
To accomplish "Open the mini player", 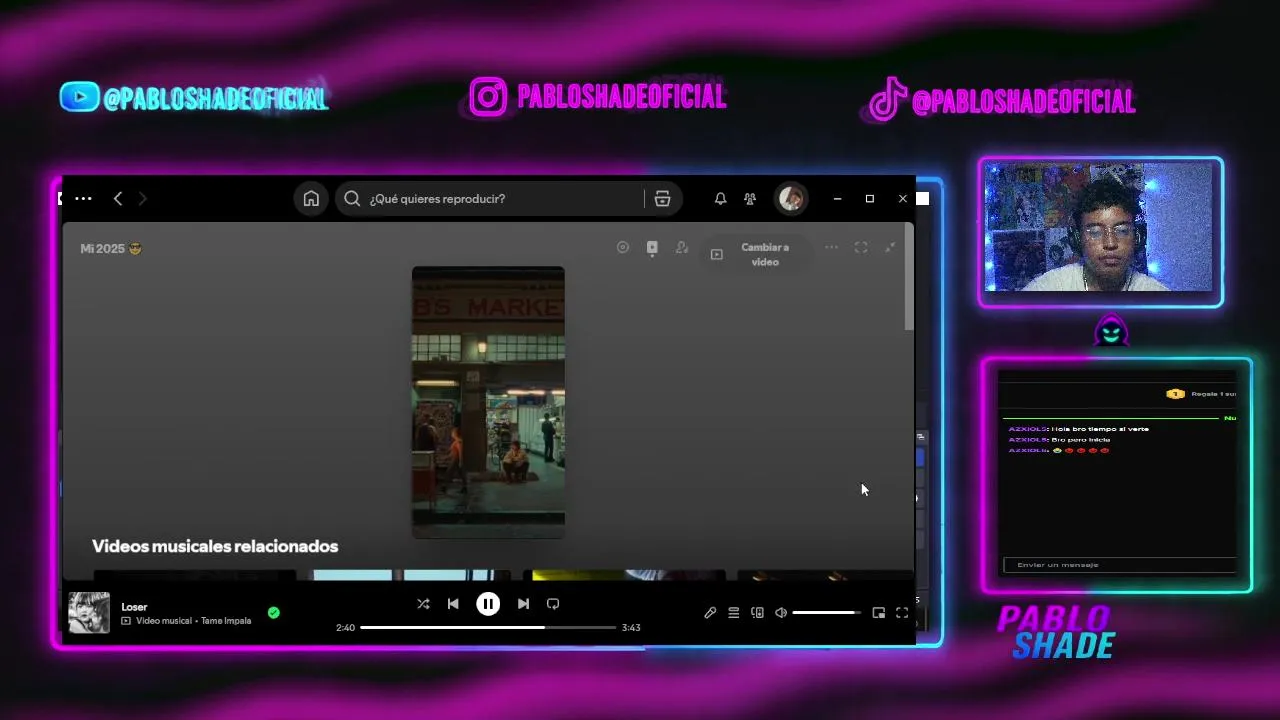I will point(879,613).
